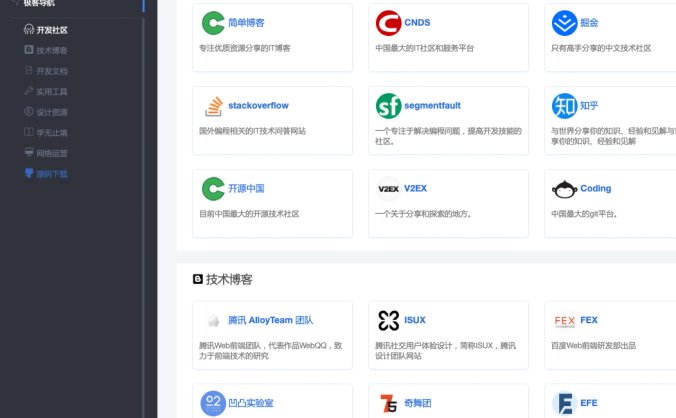The width and height of the screenshot is (676, 418).
Task: Click the stackoverflow orange stack logo
Action: coord(214,106)
